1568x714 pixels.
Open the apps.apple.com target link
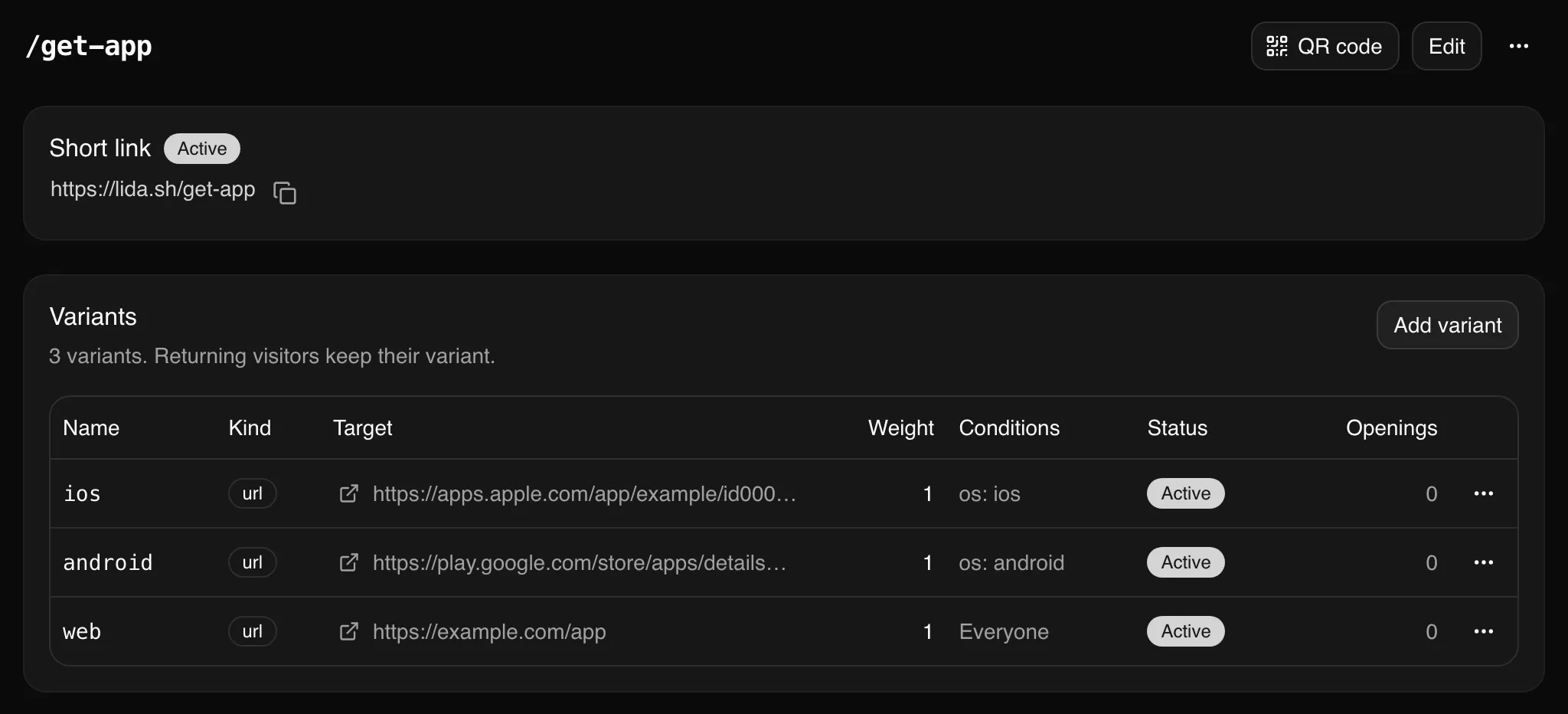click(x=584, y=493)
